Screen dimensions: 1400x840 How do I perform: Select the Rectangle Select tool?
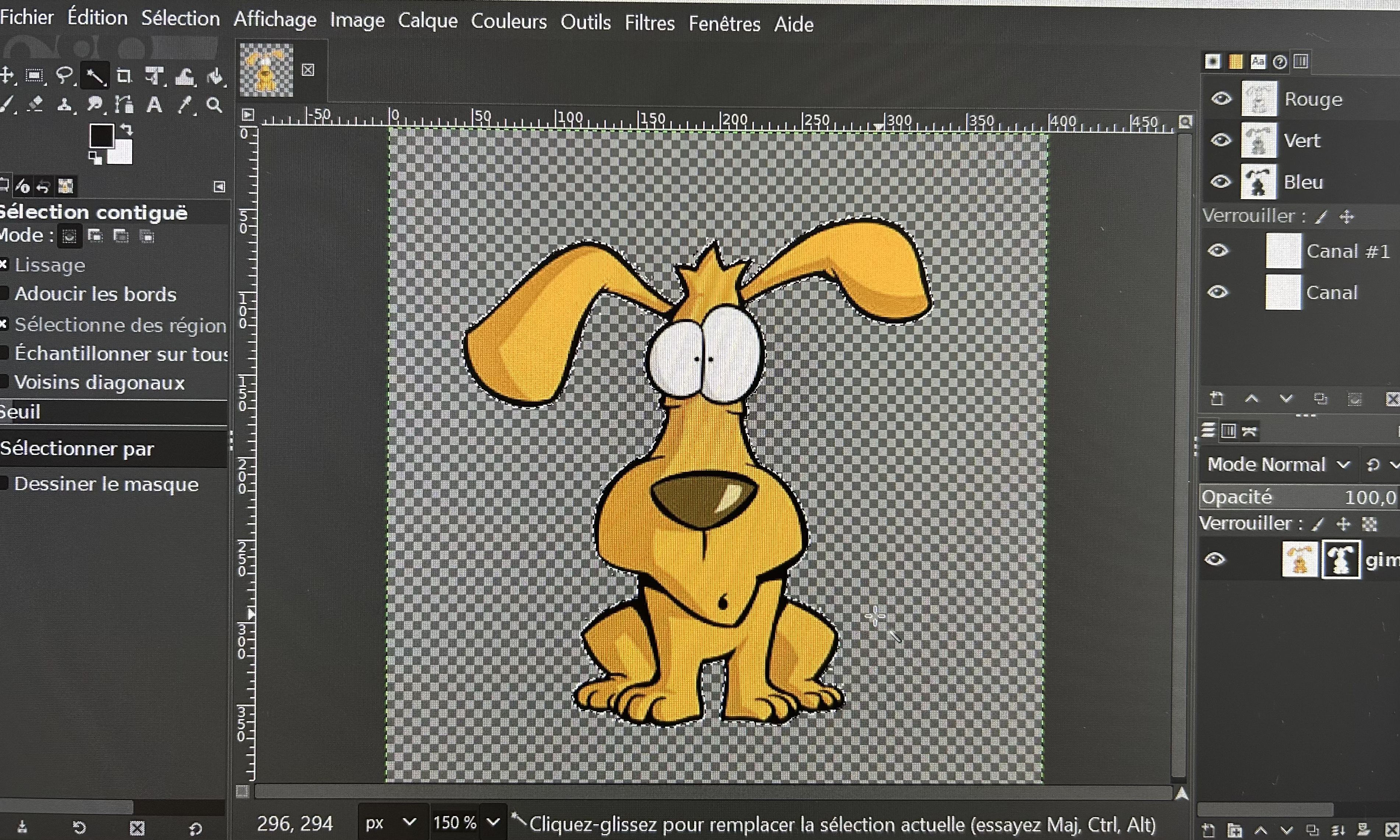click(x=35, y=75)
